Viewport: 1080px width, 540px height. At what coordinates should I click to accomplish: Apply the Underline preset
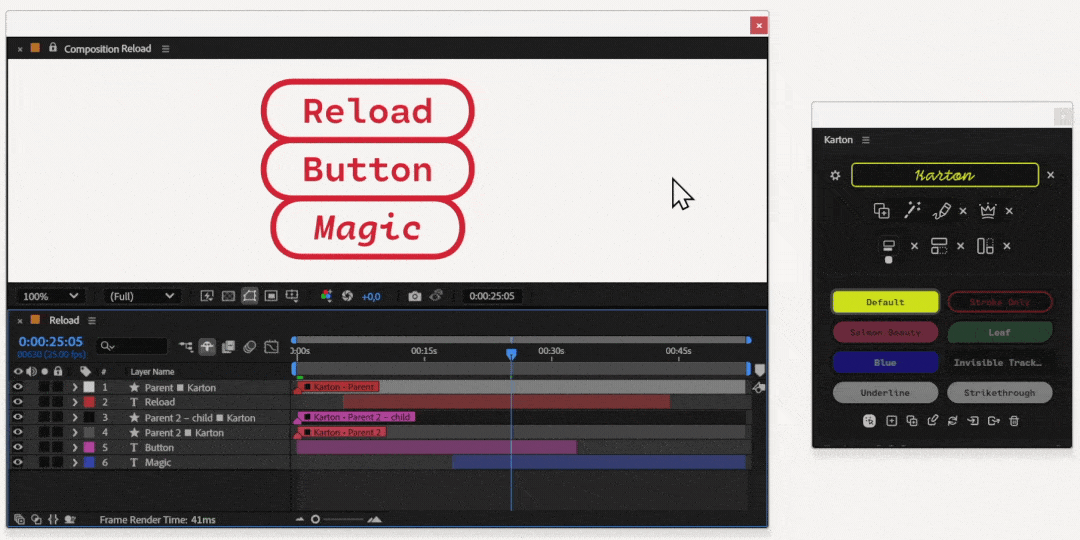pyautogui.click(x=885, y=393)
